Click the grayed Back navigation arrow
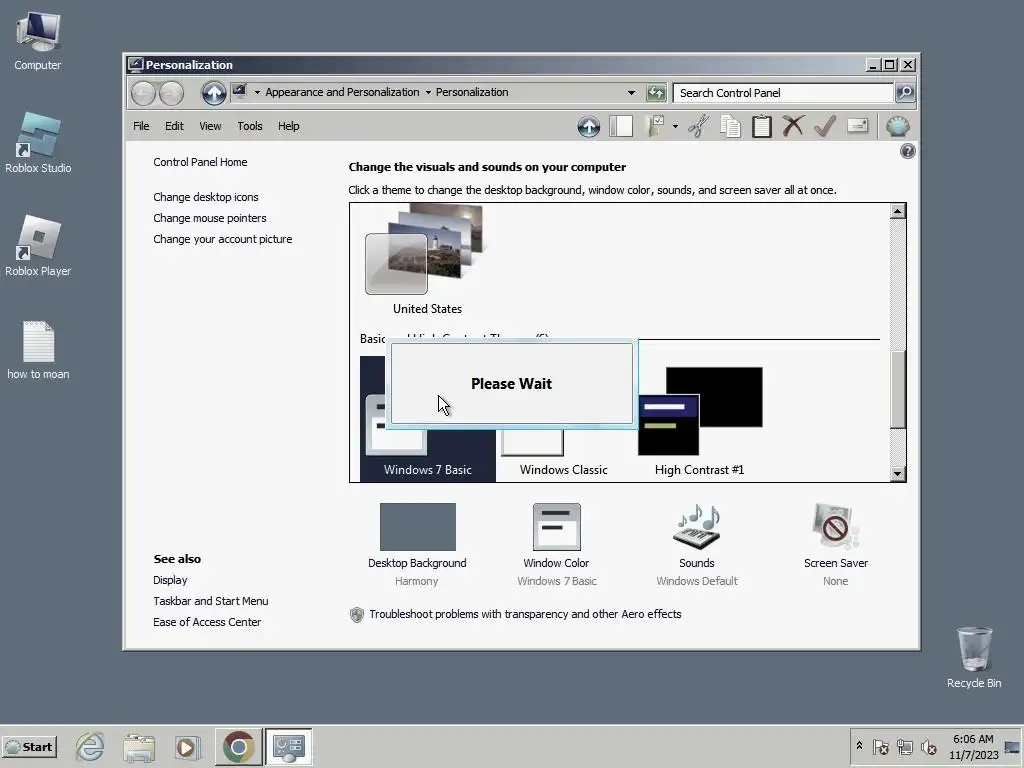 coord(143,93)
